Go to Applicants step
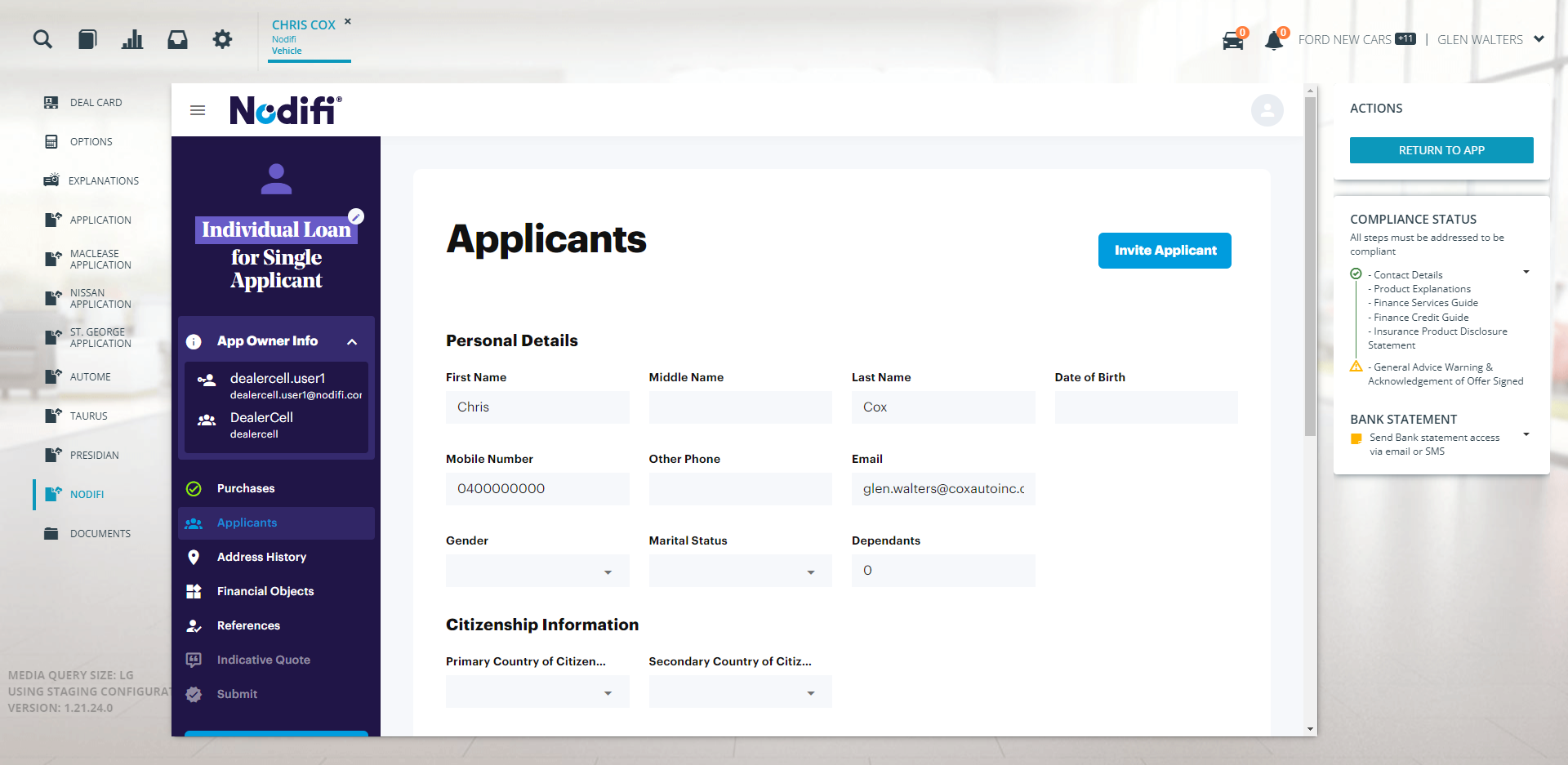Image resolution: width=1568 pixels, height=765 pixels. click(276, 523)
